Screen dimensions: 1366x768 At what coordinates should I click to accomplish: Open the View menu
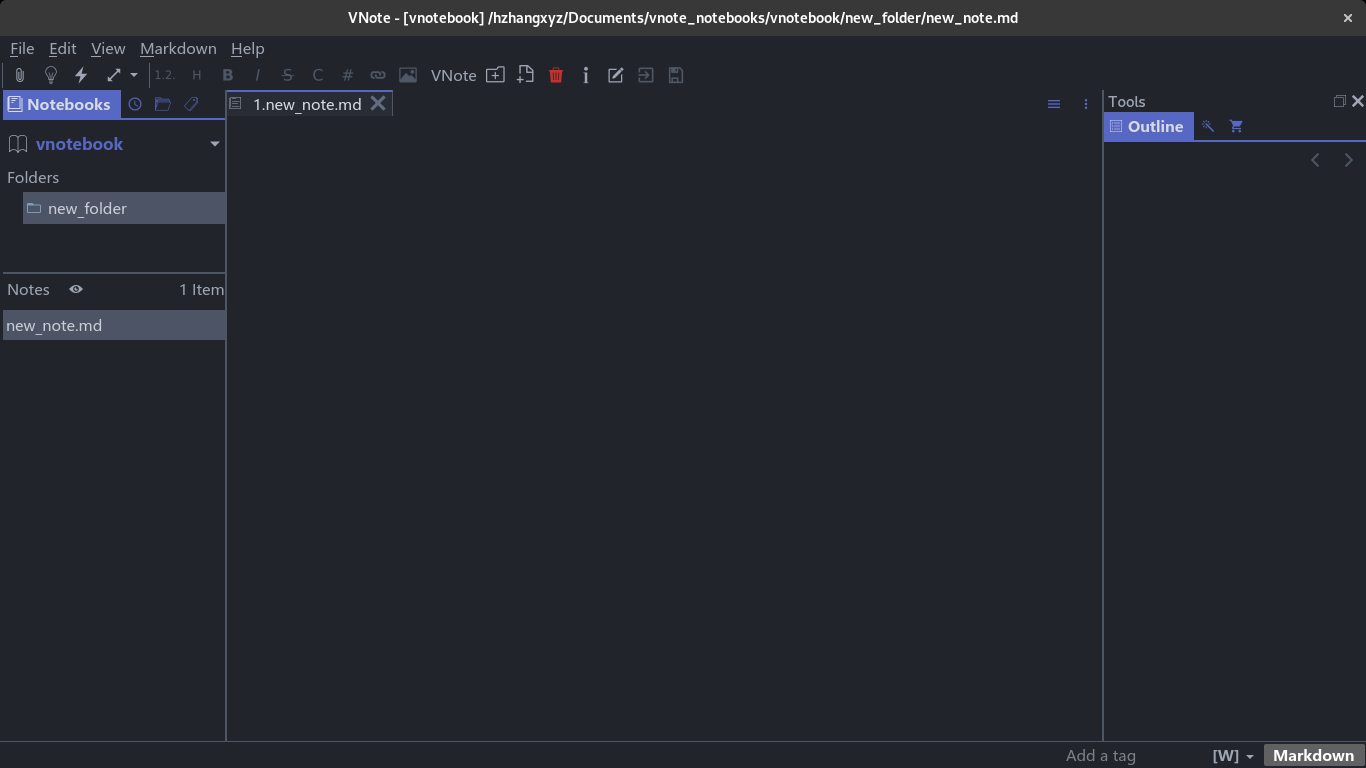pyautogui.click(x=108, y=48)
